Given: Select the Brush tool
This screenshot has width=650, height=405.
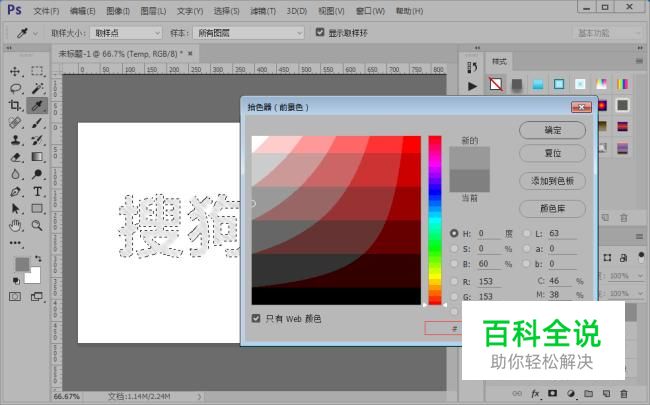Looking at the screenshot, I should click(x=37, y=123).
